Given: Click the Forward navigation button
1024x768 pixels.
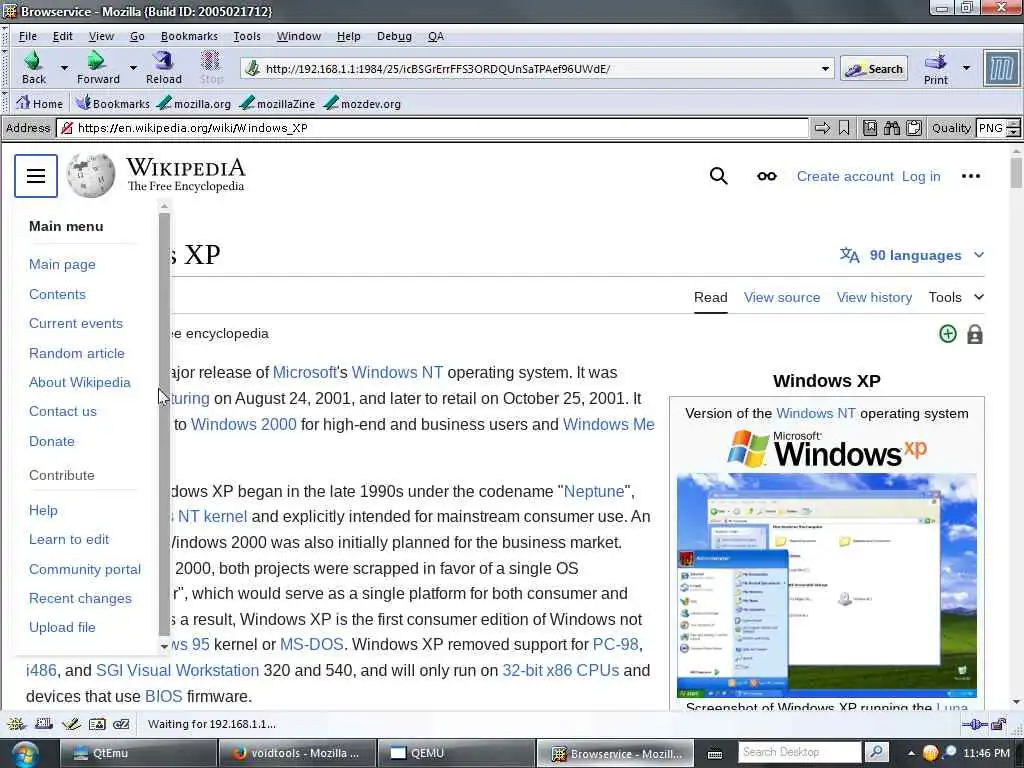Looking at the screenshot, I should pos(98,68).
